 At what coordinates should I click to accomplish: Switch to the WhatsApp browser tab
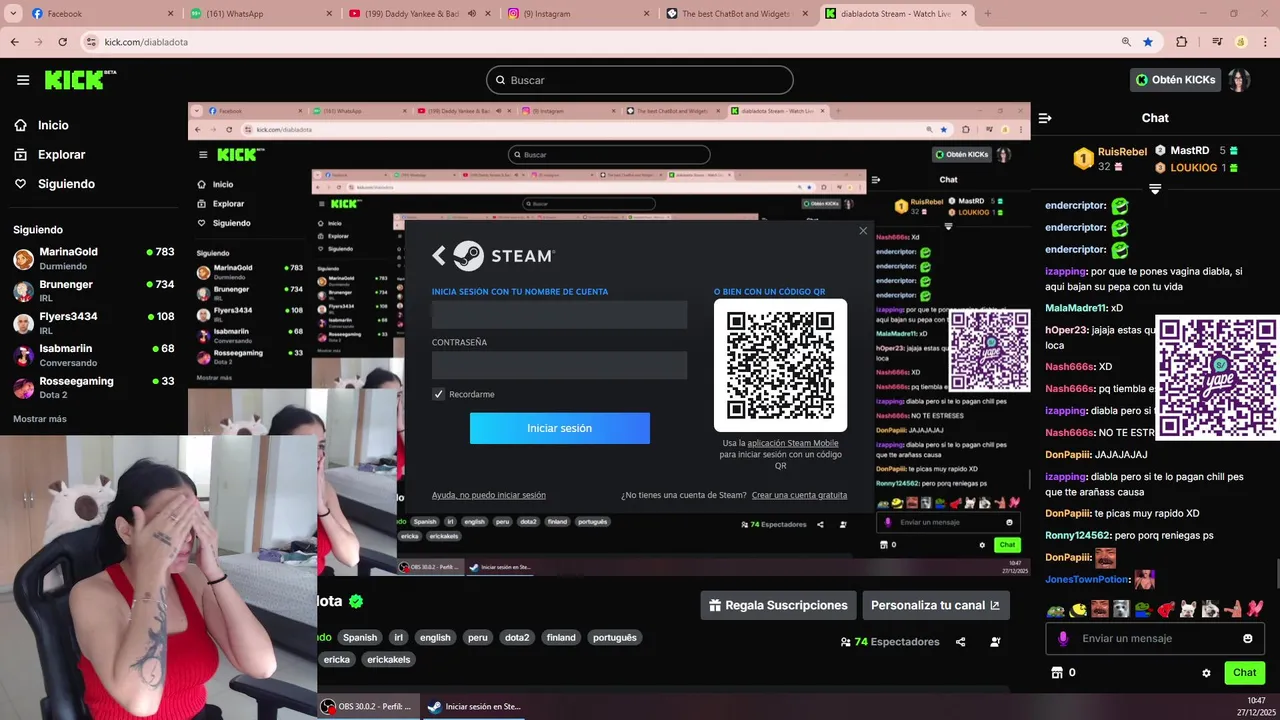coord(260,14)
